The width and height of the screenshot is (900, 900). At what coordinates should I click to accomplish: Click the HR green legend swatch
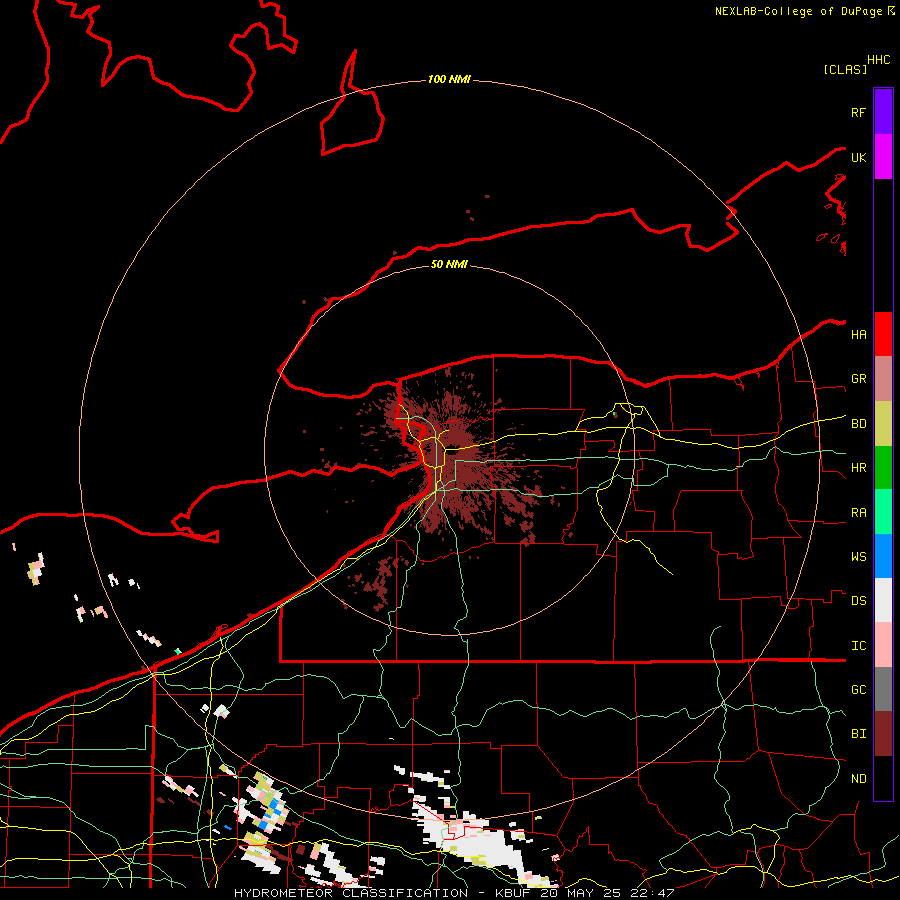pos(883,468)
